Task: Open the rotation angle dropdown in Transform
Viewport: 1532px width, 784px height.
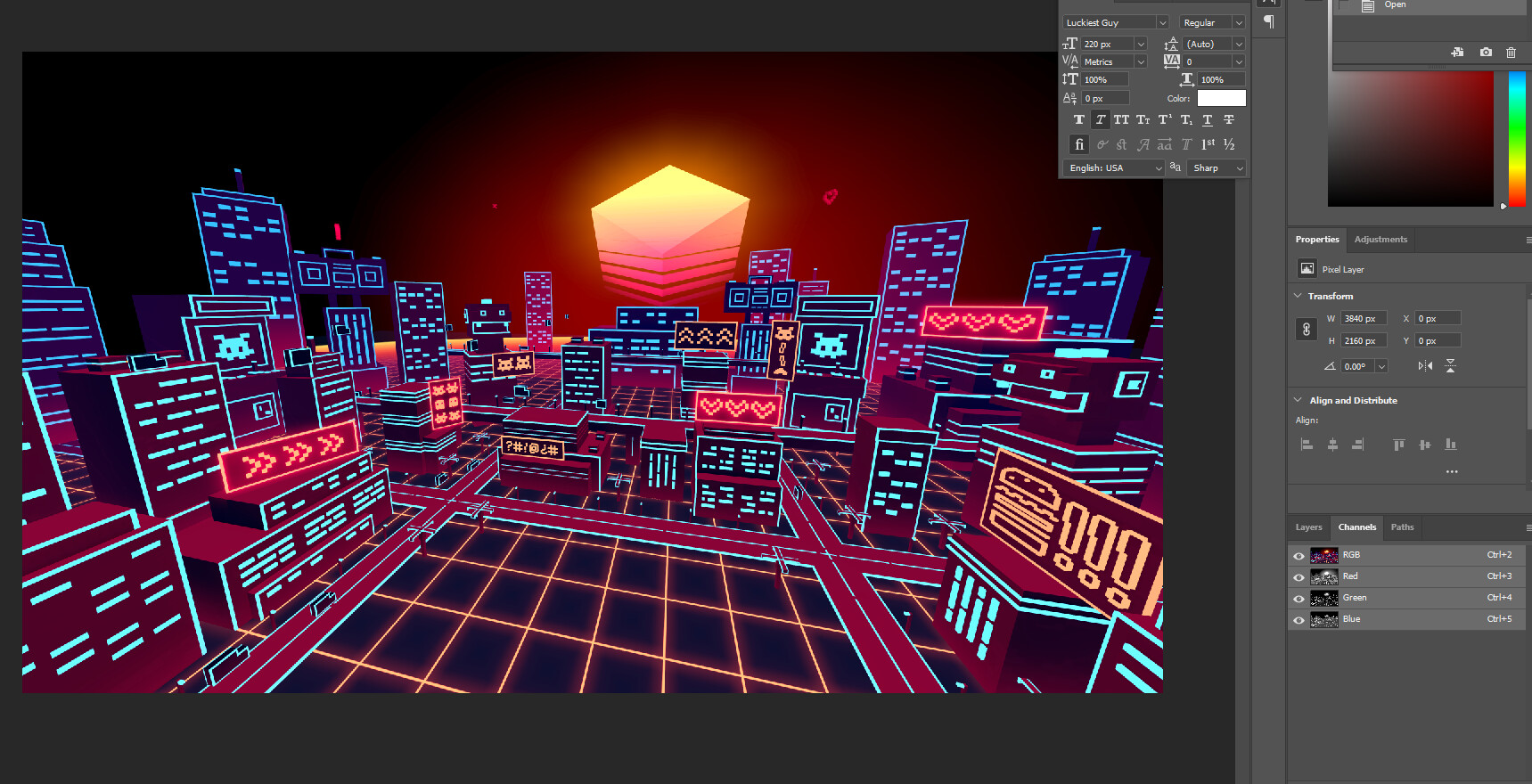Action: pyautogui.click(x=1381, y=366)
